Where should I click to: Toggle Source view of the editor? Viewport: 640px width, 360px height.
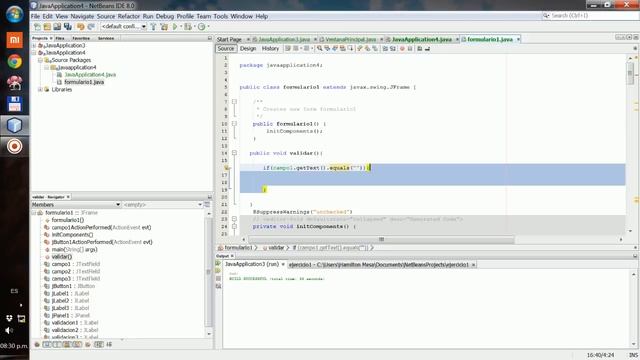pos(226,49)
